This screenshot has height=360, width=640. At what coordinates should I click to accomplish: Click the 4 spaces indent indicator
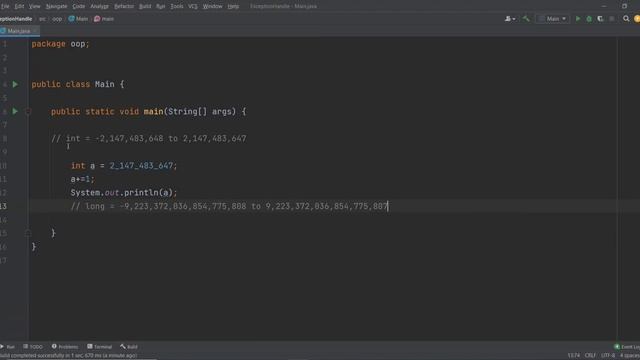pos(630,356)
